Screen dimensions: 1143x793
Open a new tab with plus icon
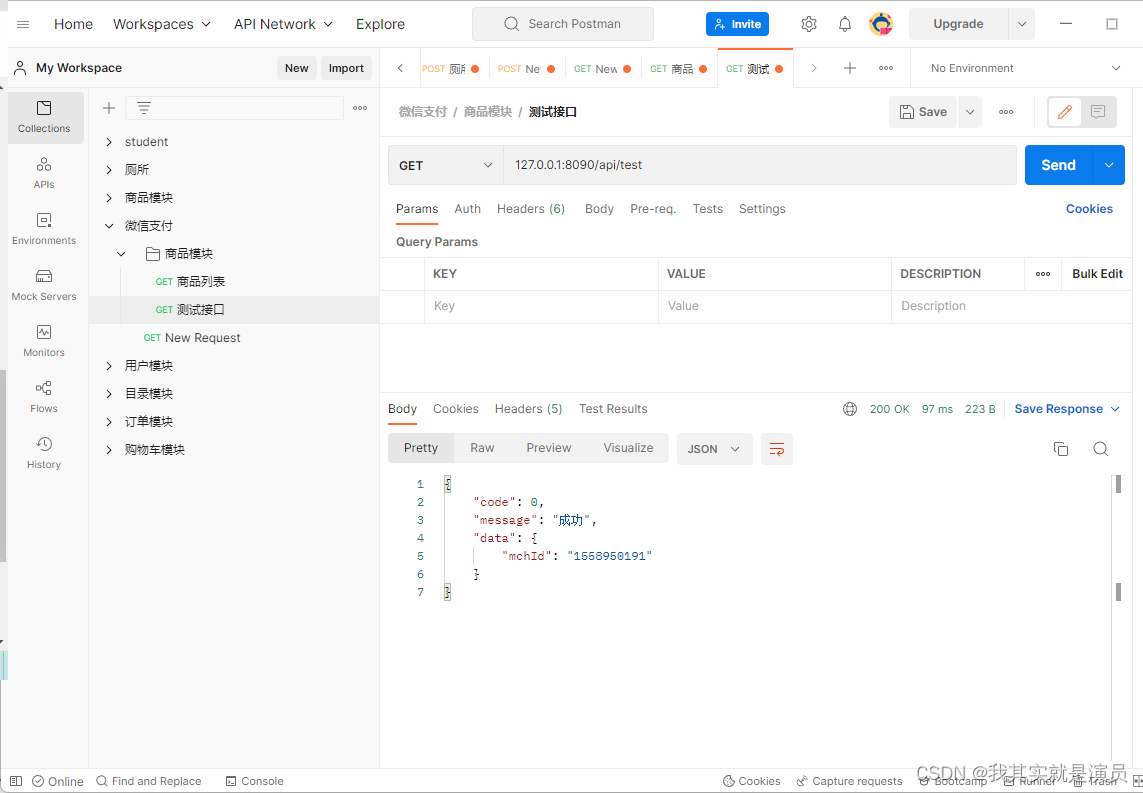(x=849, y=68)
